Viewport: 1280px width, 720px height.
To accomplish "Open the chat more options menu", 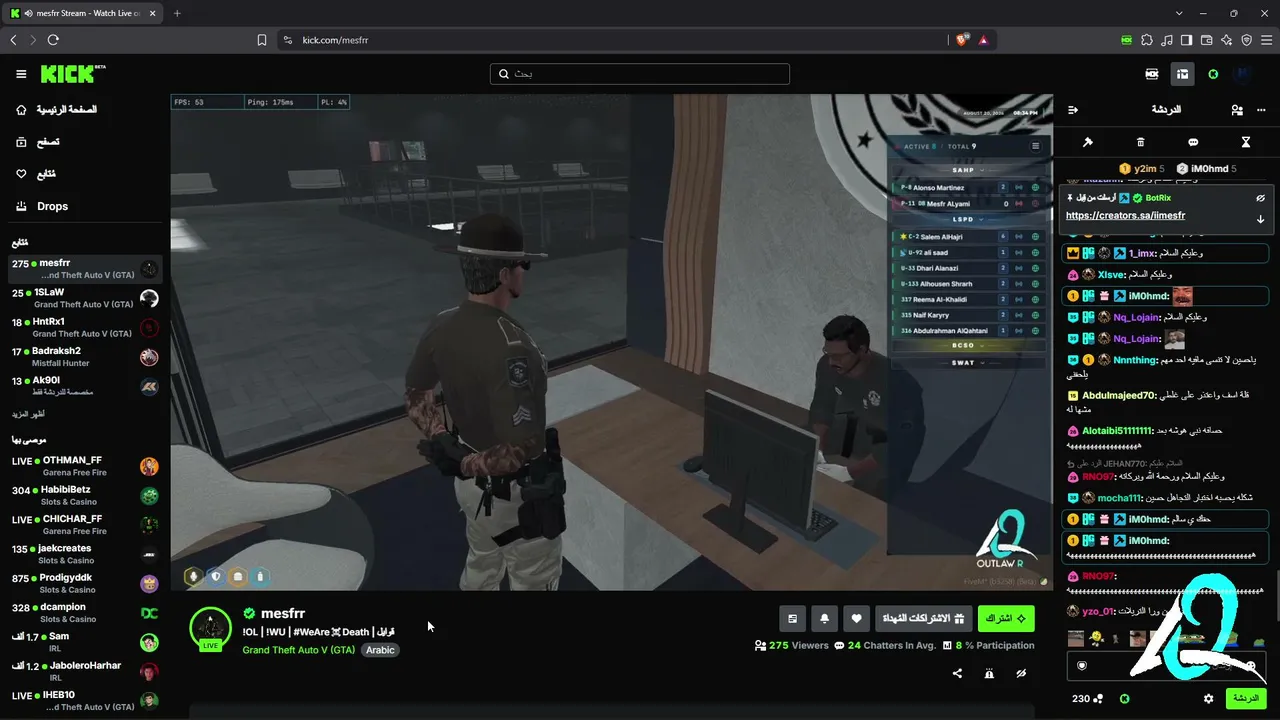I will coord(1262,110).
